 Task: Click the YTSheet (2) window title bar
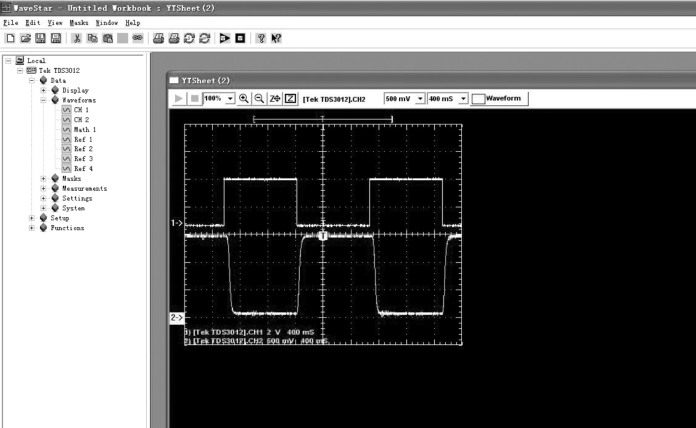point(431,80)
